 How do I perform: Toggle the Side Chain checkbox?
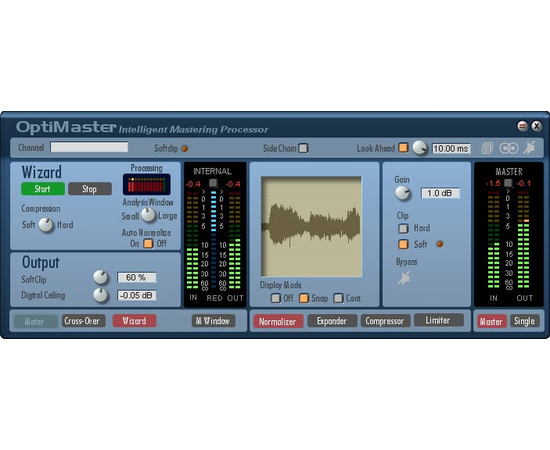point(303,148)
